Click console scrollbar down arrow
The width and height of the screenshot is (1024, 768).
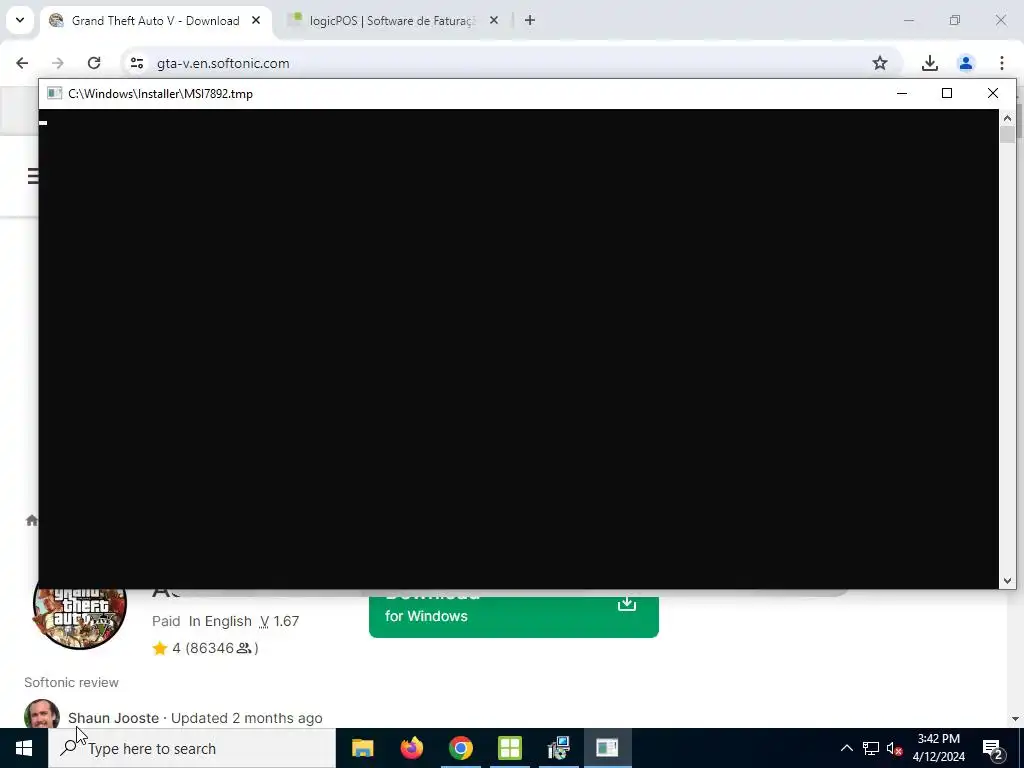point(1007,581)
